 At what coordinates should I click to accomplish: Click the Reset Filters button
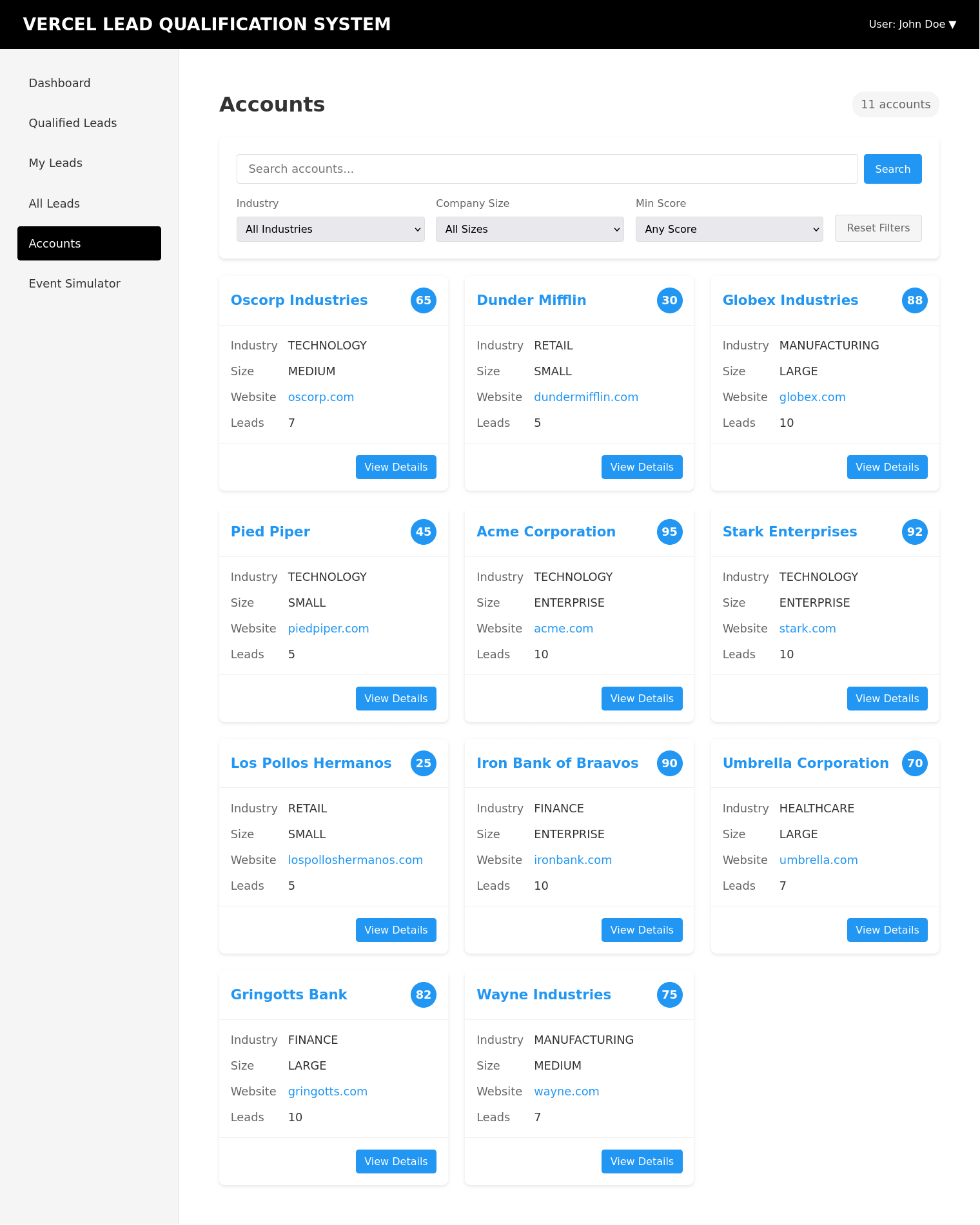click(x=878, y=228)
